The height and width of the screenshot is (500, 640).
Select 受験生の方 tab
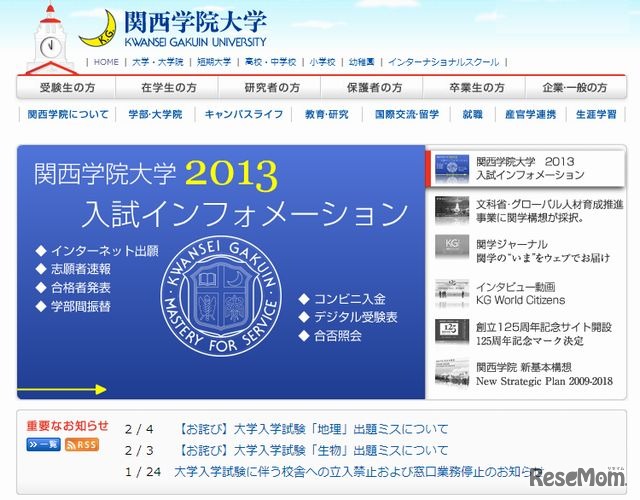click(67, 87)
